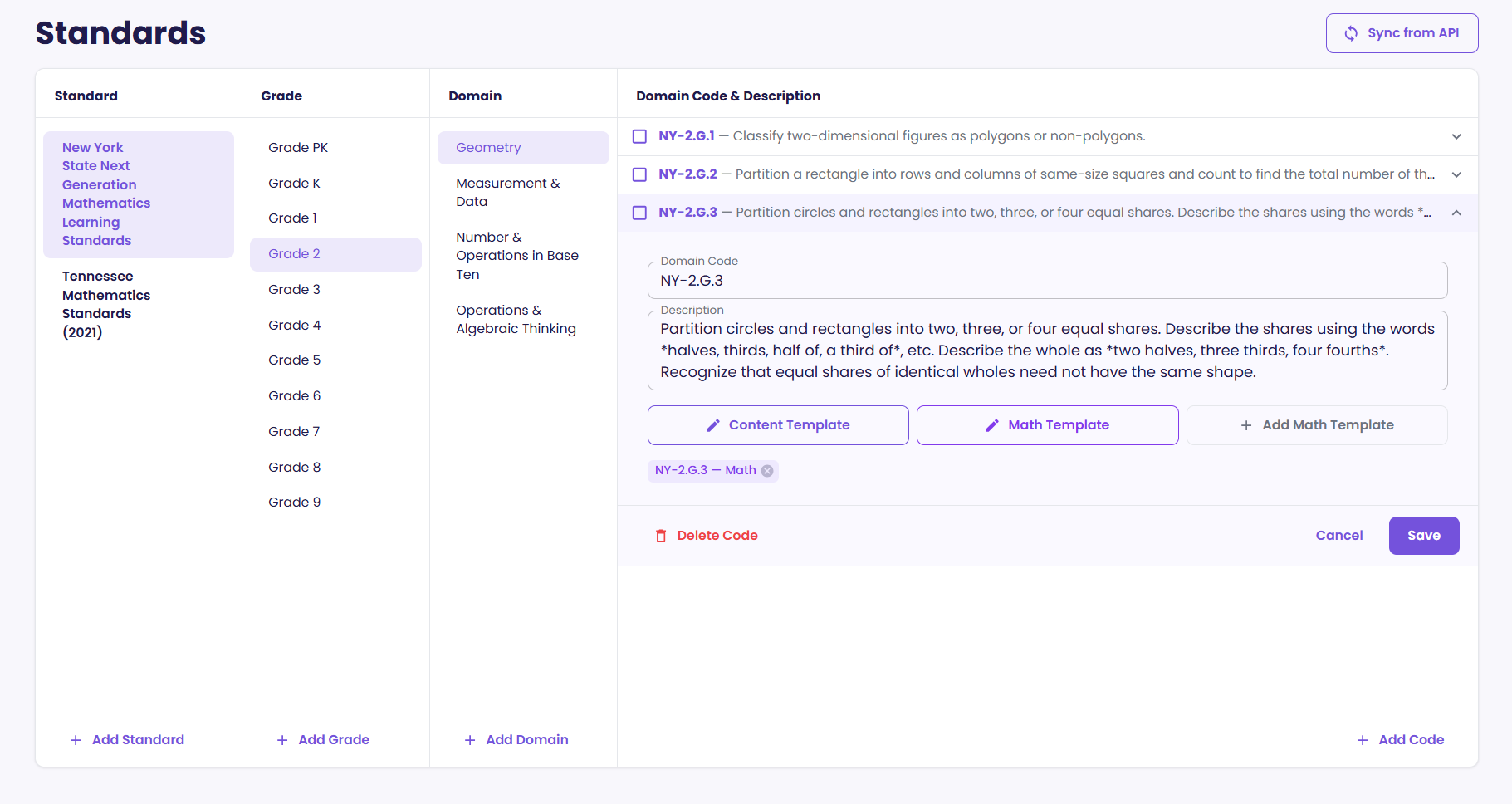Click plus icon next to Add Code
This screenshot has width=1512, height=804.
[x=1363, y=740]
